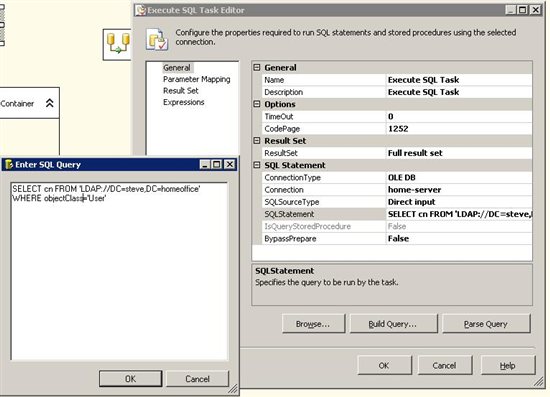Click inside the SQL query text area
Viewport: 550px width, 397px height.
pyautogui.click(x=119, y=271)
